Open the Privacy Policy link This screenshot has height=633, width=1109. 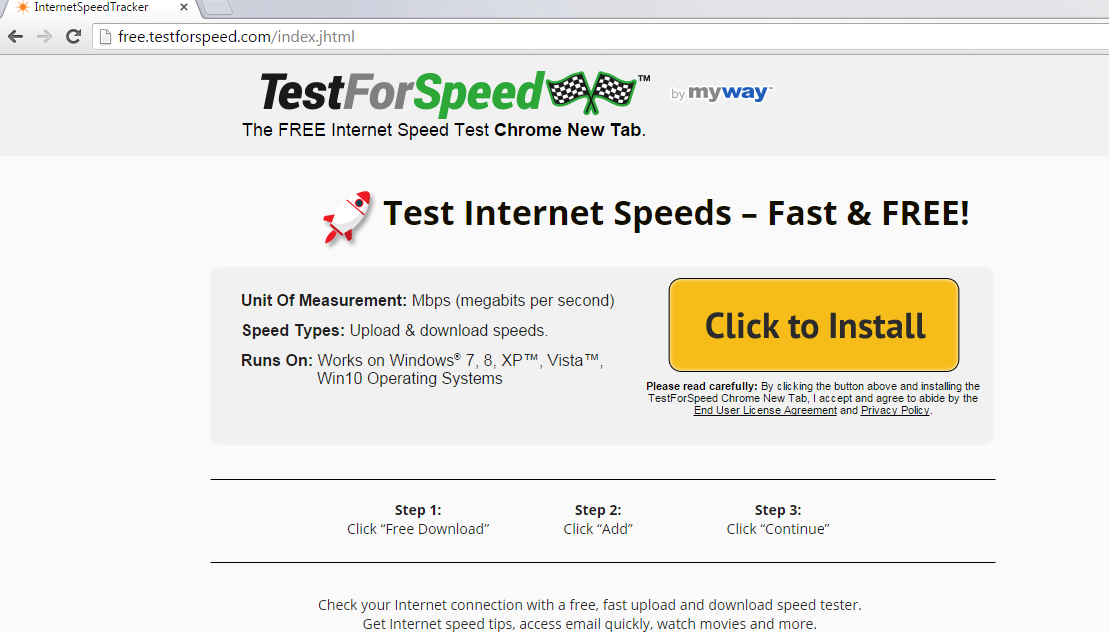[895, 410]
